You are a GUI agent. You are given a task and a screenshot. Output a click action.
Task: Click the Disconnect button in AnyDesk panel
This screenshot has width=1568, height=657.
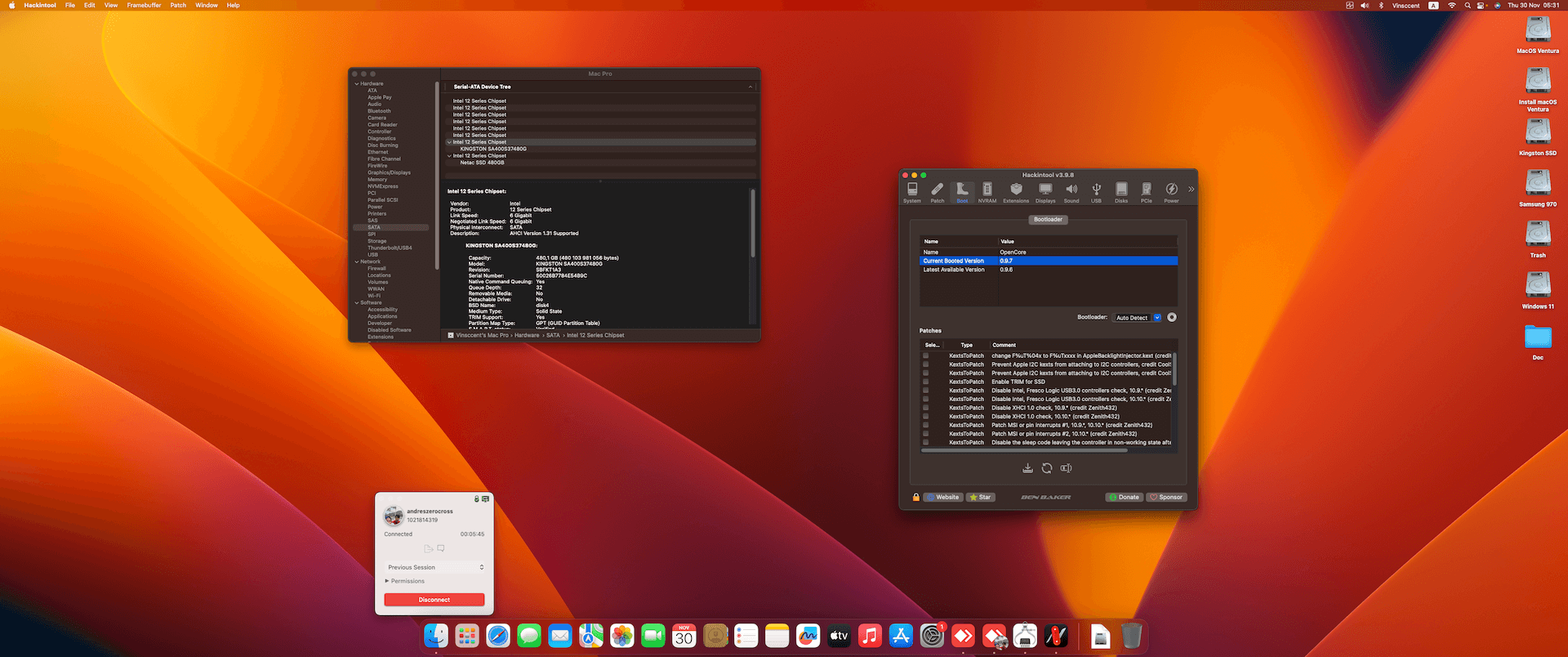tap(434, 600)
